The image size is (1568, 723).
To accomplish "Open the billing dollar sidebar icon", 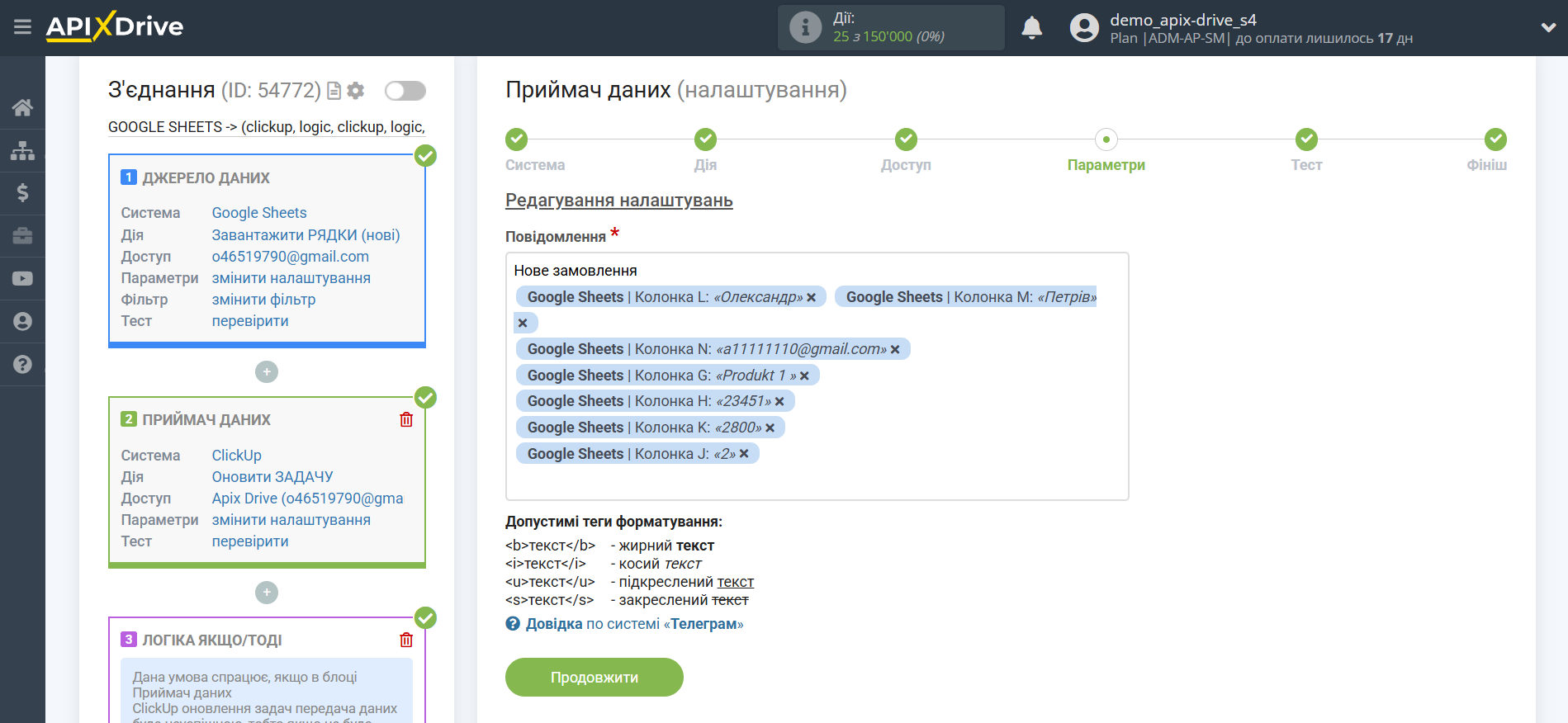I will click(x=22, y=193).
